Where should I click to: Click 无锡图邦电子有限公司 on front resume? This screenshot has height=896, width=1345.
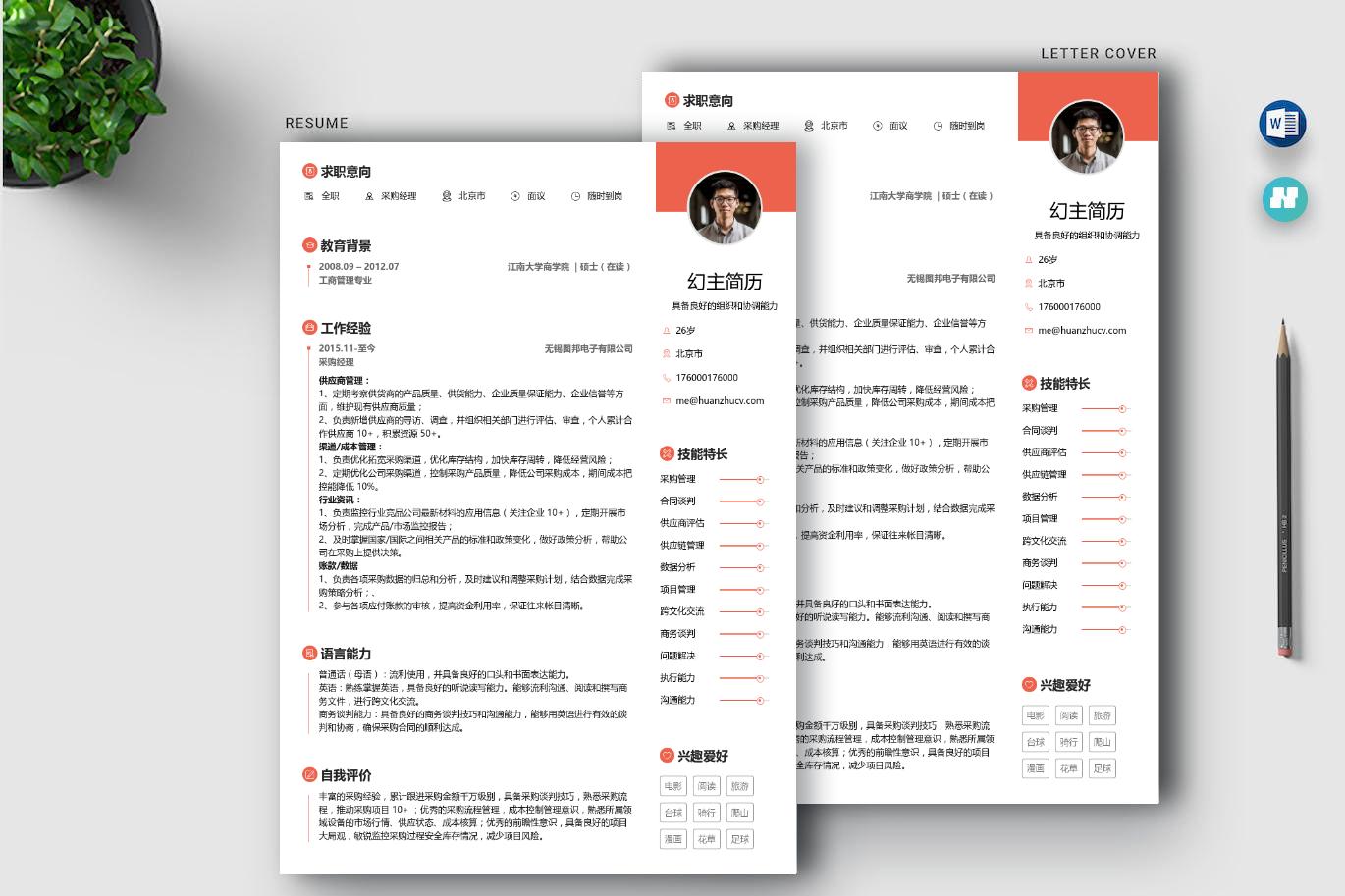pos(589,348)
